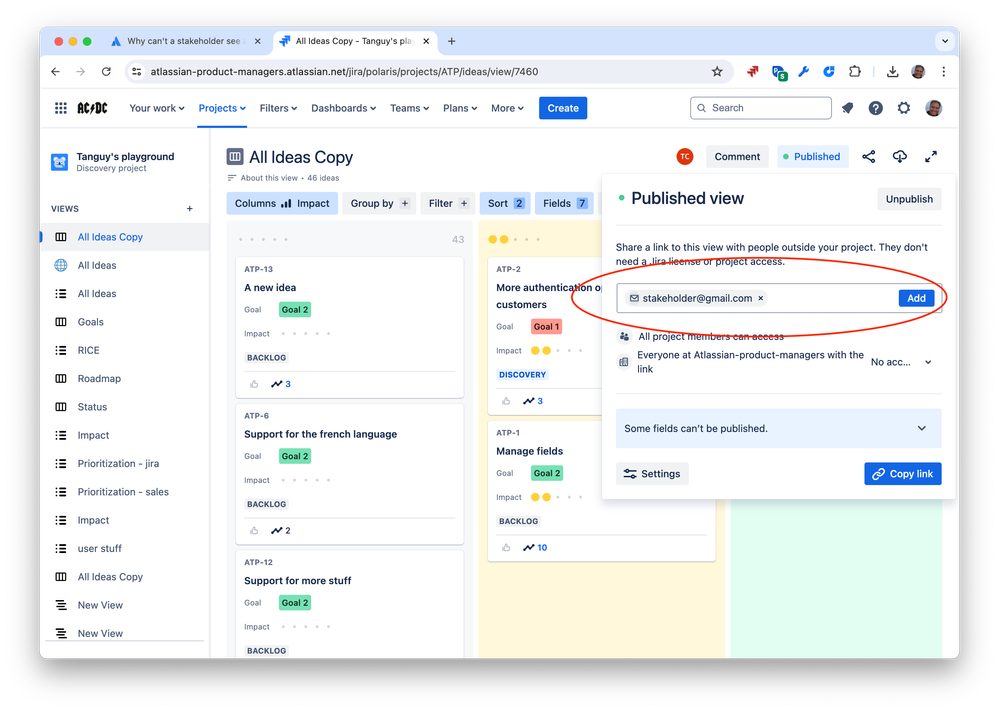Image resolution: width=999 pixels, height=711 pixels.
Task: Remove stakeholder@gmail.com email chip
Action: pos(761,298)
